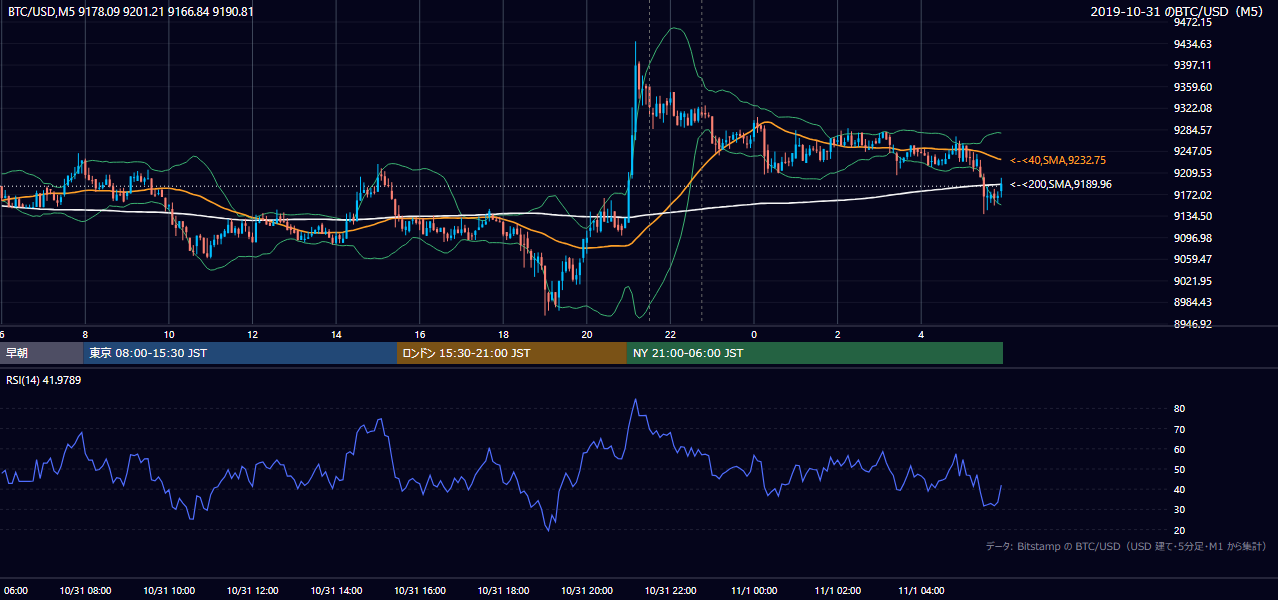1278x600 pixels.
Task: Click the 9397.11 price axis label
Action: point(1193,65)
